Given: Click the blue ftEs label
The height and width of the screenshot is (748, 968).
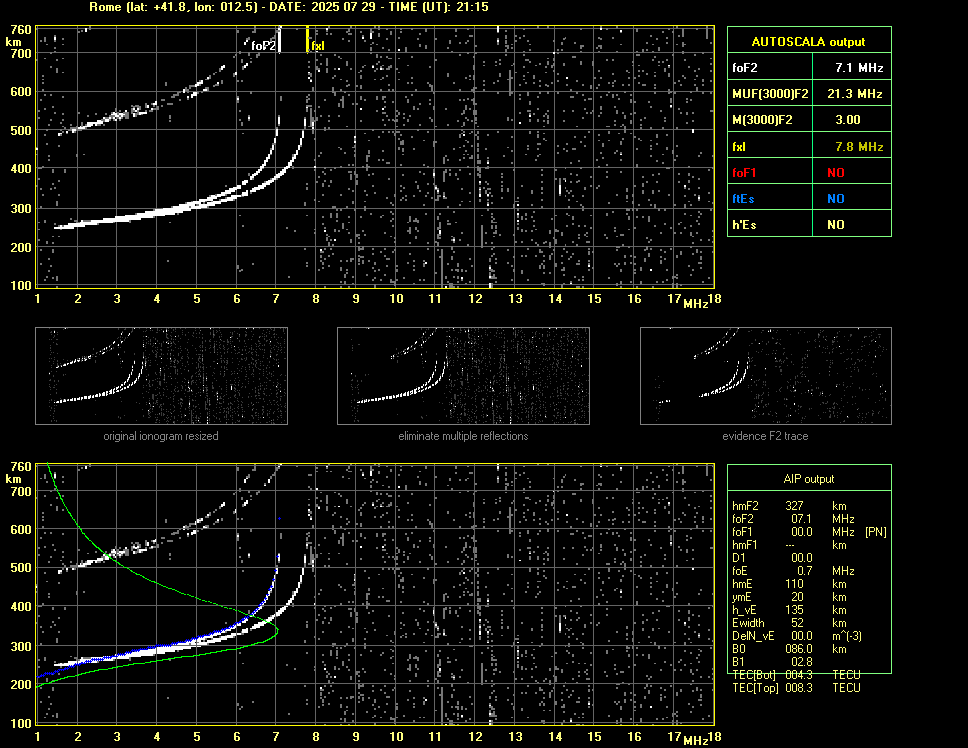Looking at the screenshot, I should coord(743,199).
